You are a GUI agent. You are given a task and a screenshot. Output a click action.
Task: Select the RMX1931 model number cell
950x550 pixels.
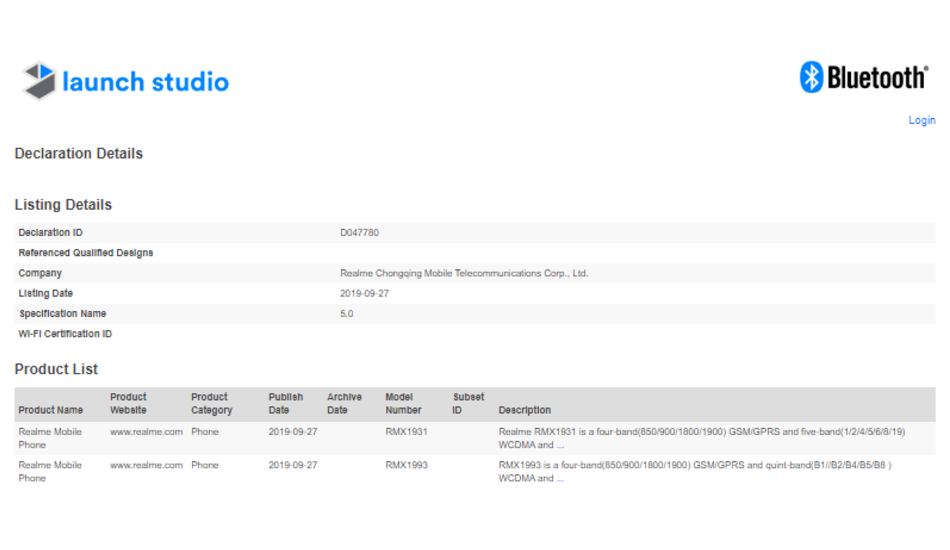click(406, 432)
